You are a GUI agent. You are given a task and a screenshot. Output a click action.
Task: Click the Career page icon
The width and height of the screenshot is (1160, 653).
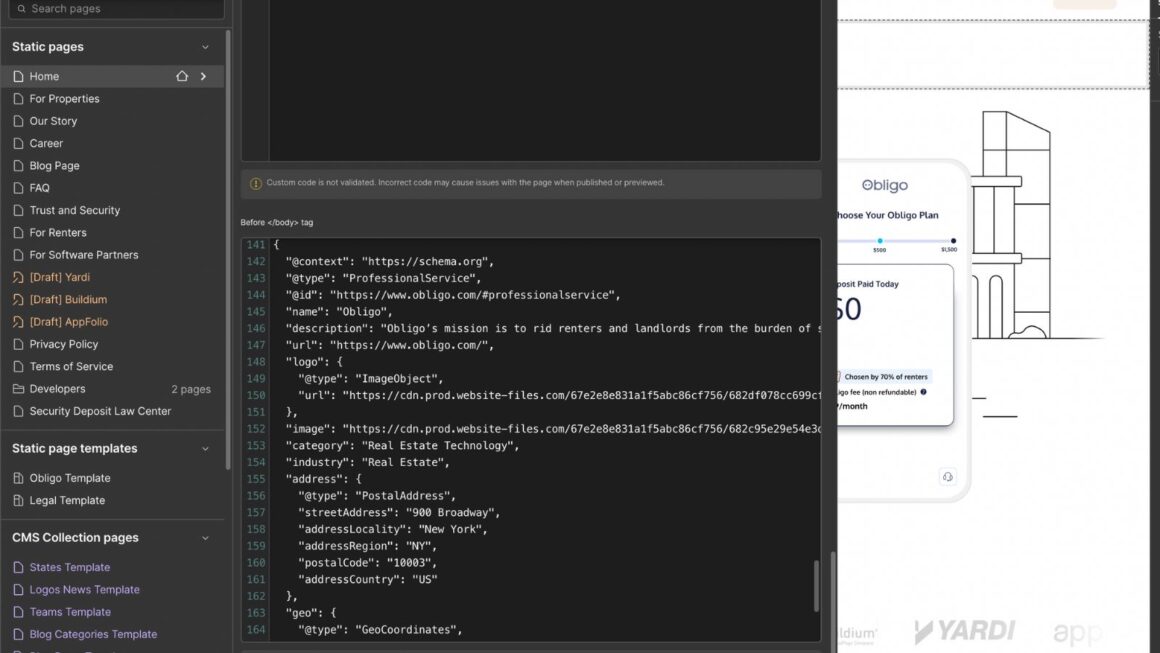(18, 143)
